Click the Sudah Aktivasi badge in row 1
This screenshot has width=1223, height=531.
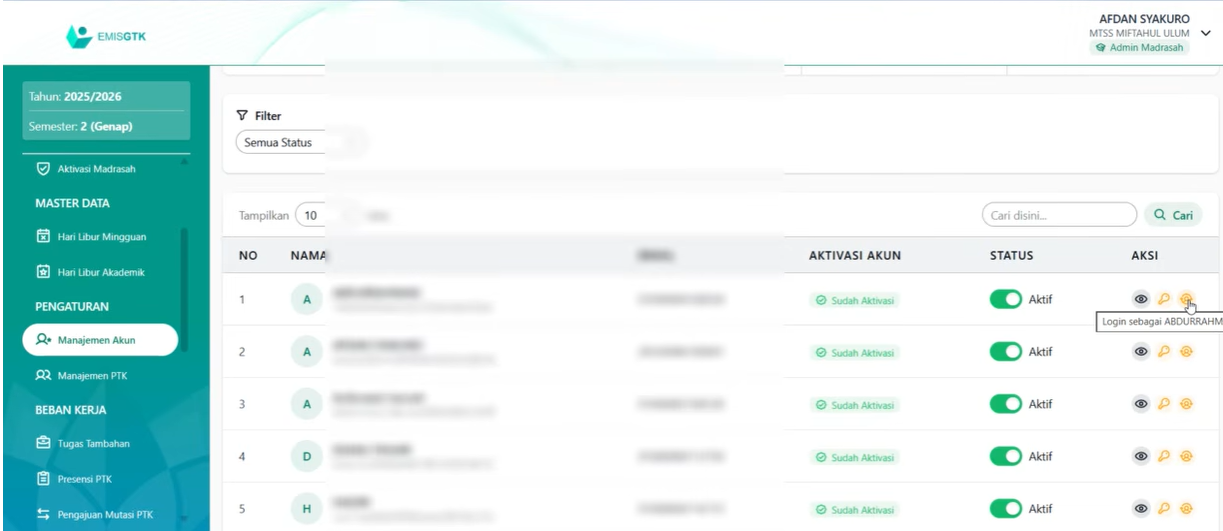pyautogui.click(x=854, y=299)
